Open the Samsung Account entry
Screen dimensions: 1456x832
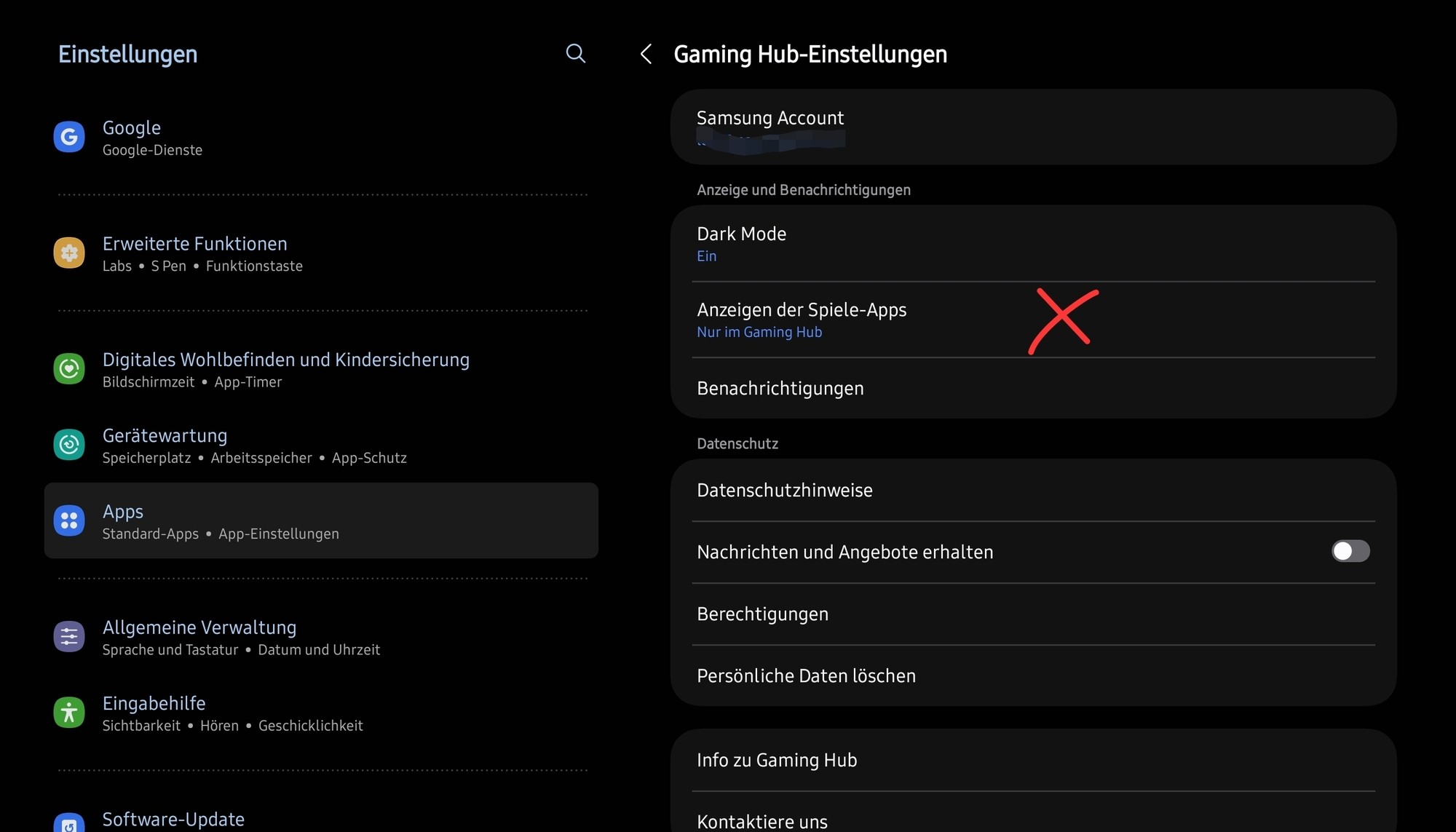click(x=770, y=127)
